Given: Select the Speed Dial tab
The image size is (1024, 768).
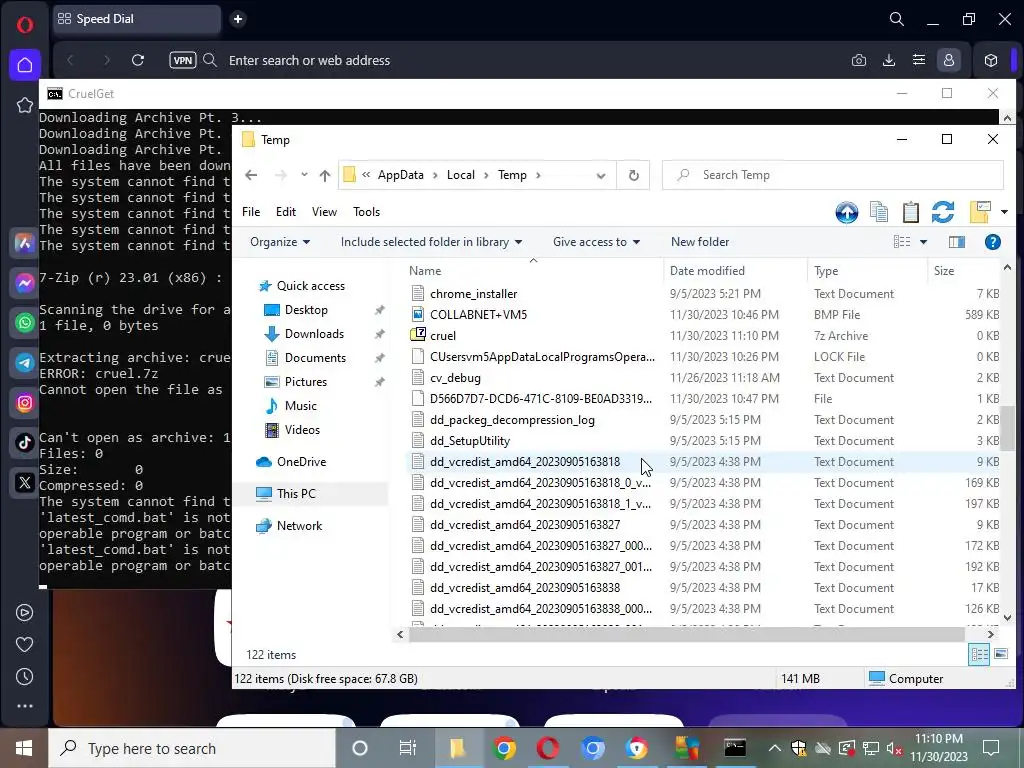Looking at the screenshot, I should 136,19.
